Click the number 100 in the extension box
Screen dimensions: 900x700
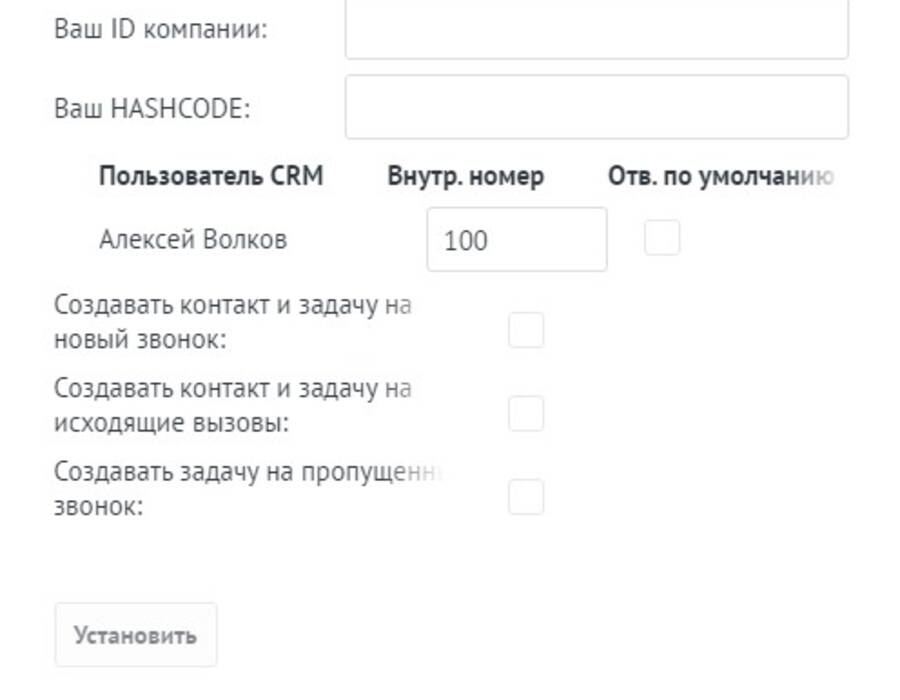(x=465, y=240)
